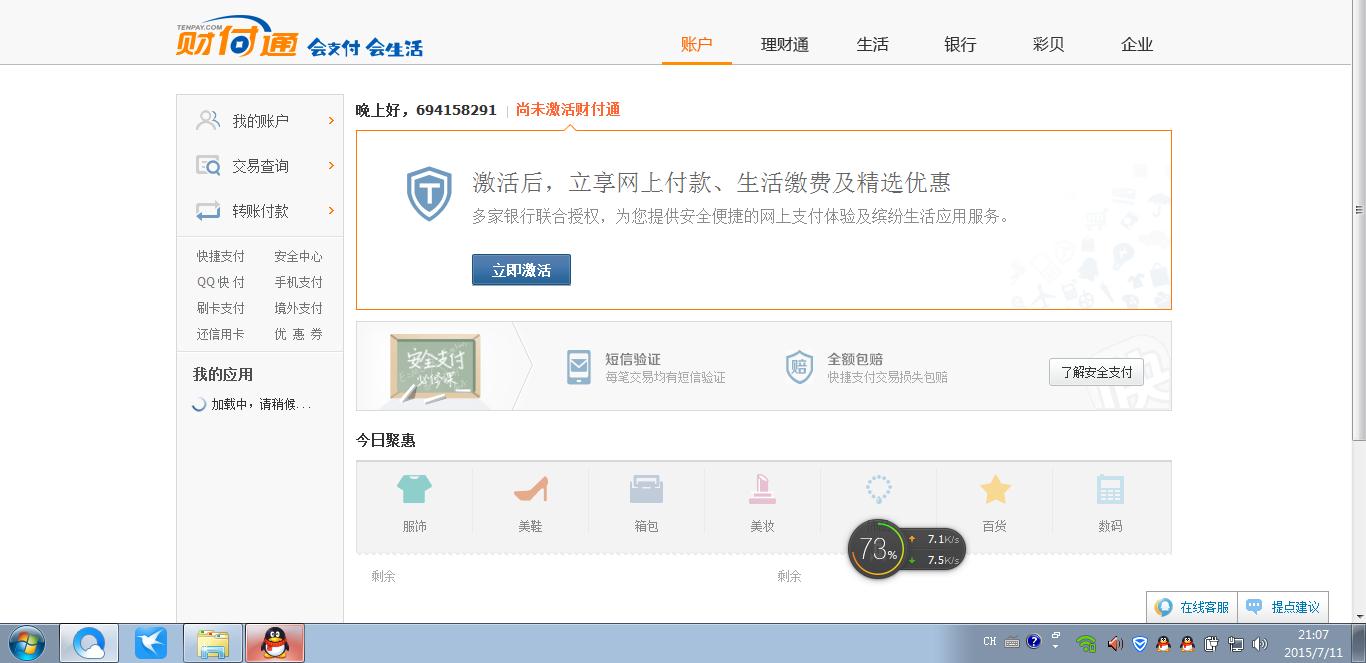The image size is (1366, 663).
Task: Click the 短信验证 phone message icon
Action: pyautogui.click(x=578, y=367)
